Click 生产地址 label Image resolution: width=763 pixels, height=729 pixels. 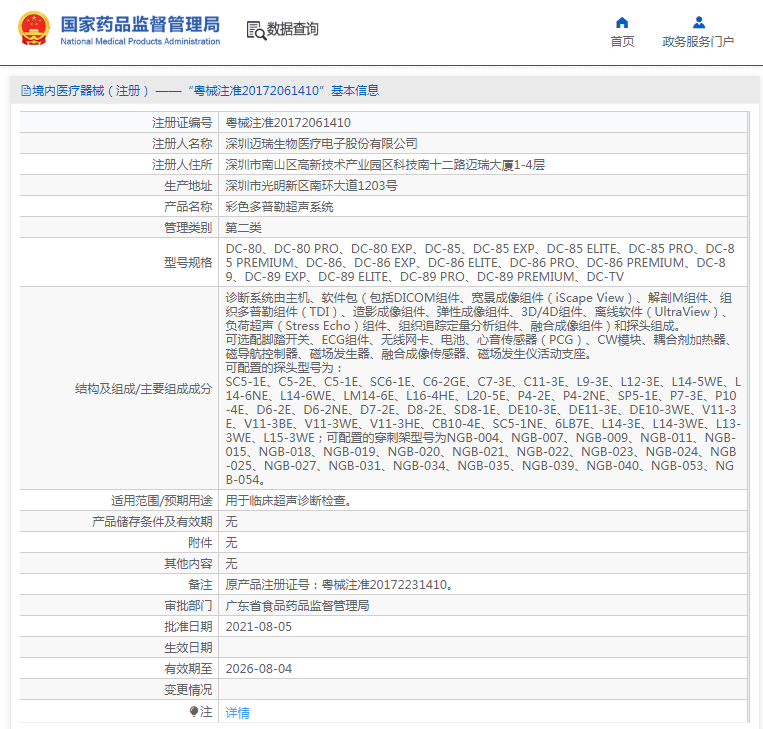click(x=188, y=185)
